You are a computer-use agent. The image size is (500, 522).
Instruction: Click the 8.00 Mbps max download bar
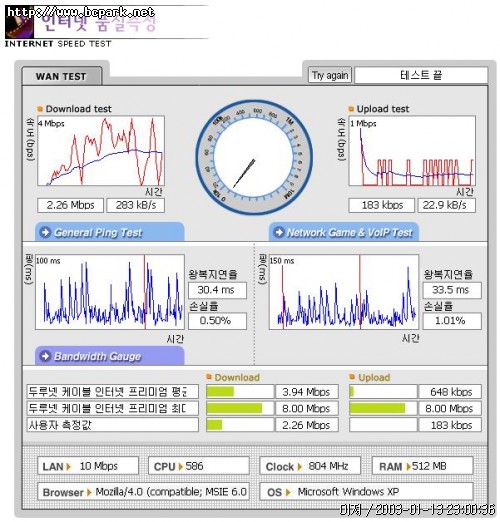(x=240, y=408)
